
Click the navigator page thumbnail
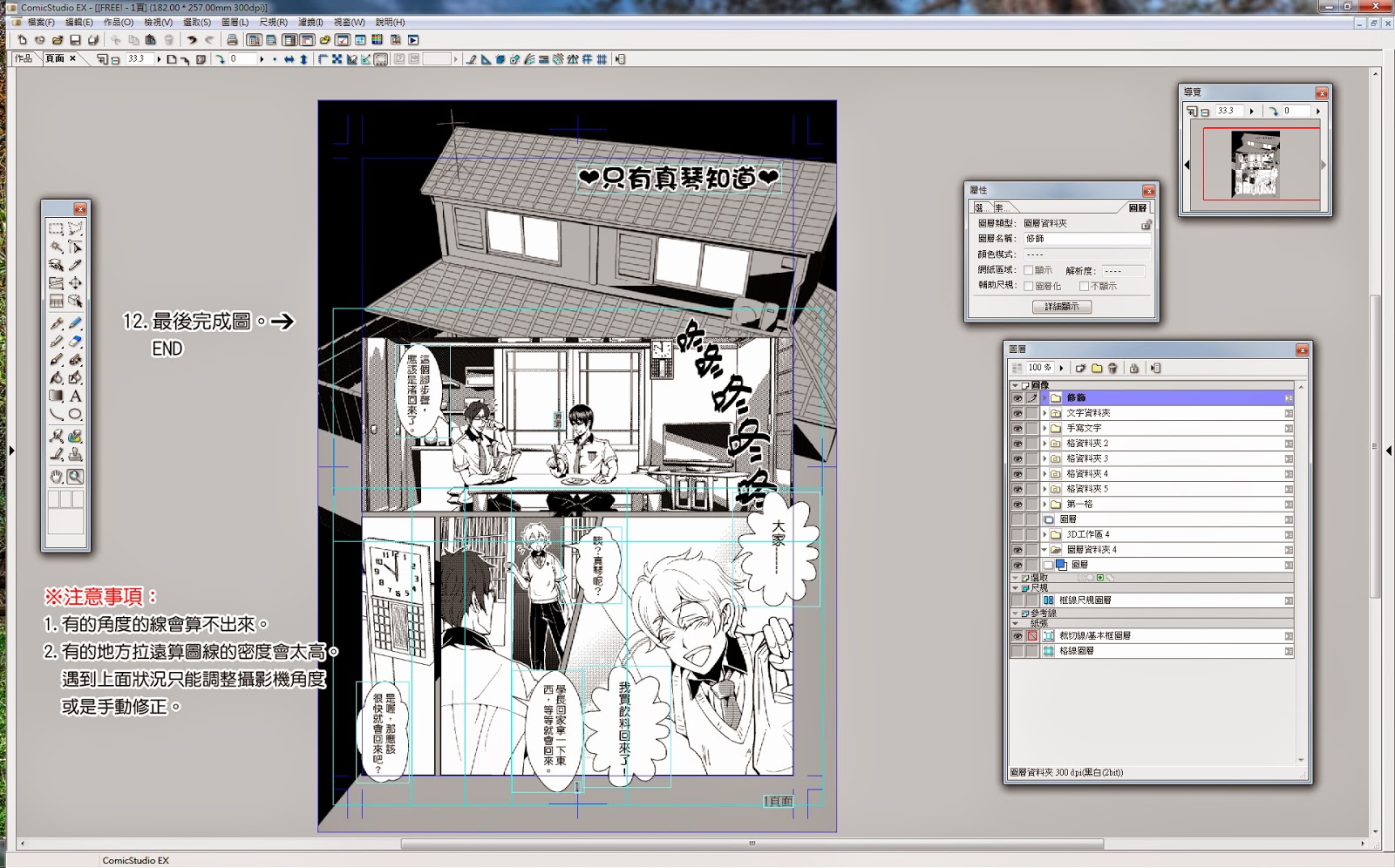(1255, 164)
